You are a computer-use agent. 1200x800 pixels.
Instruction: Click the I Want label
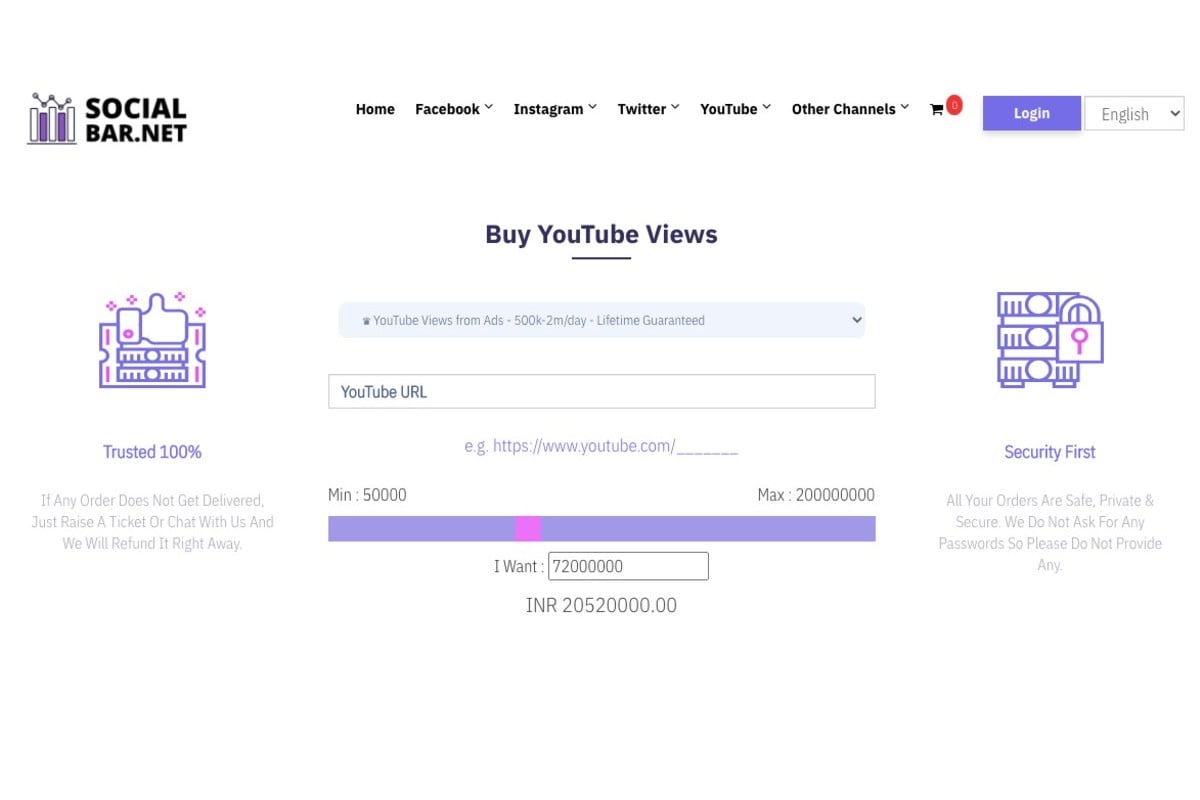point(519,566)
